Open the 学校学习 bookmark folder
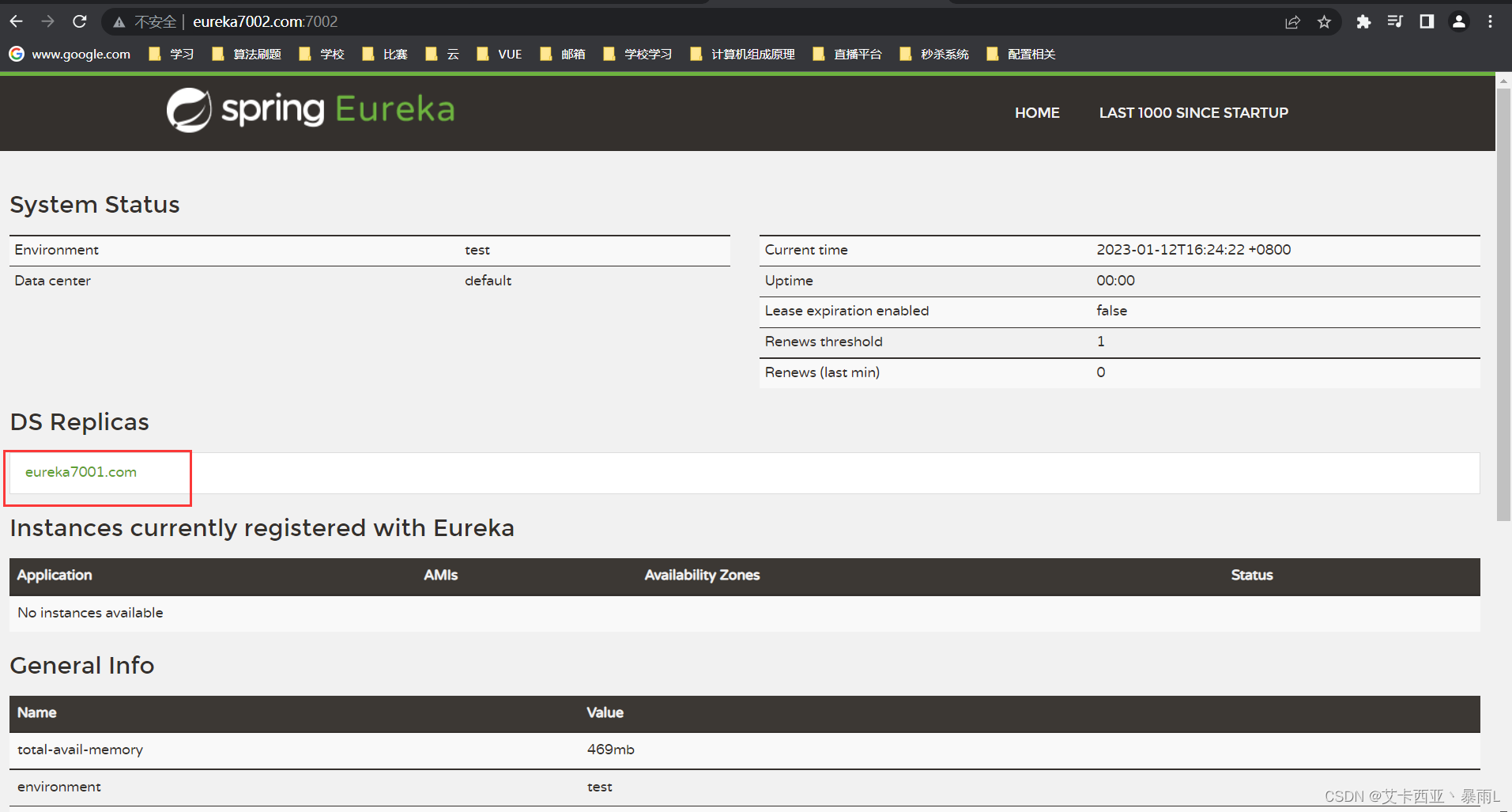The image size is (1512, 812). pos(637,54)
